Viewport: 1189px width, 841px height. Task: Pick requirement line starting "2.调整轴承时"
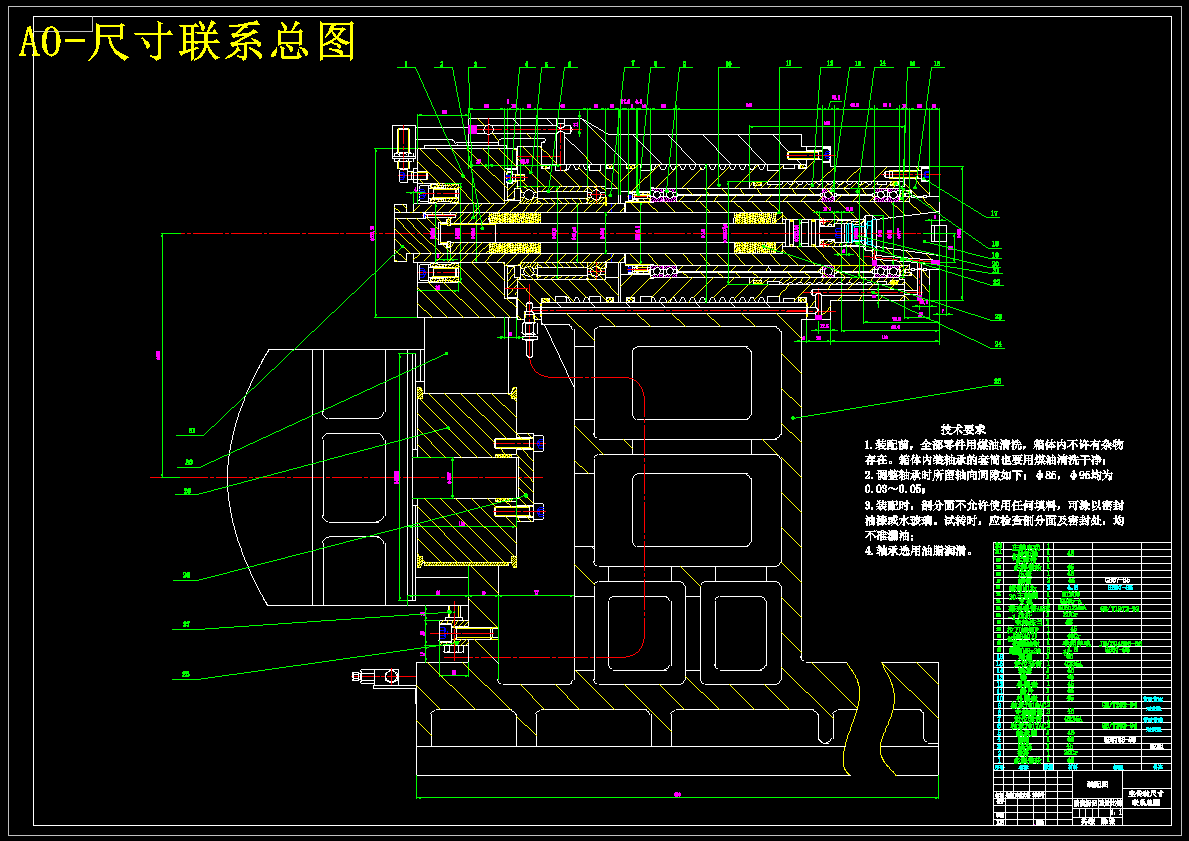988,475
